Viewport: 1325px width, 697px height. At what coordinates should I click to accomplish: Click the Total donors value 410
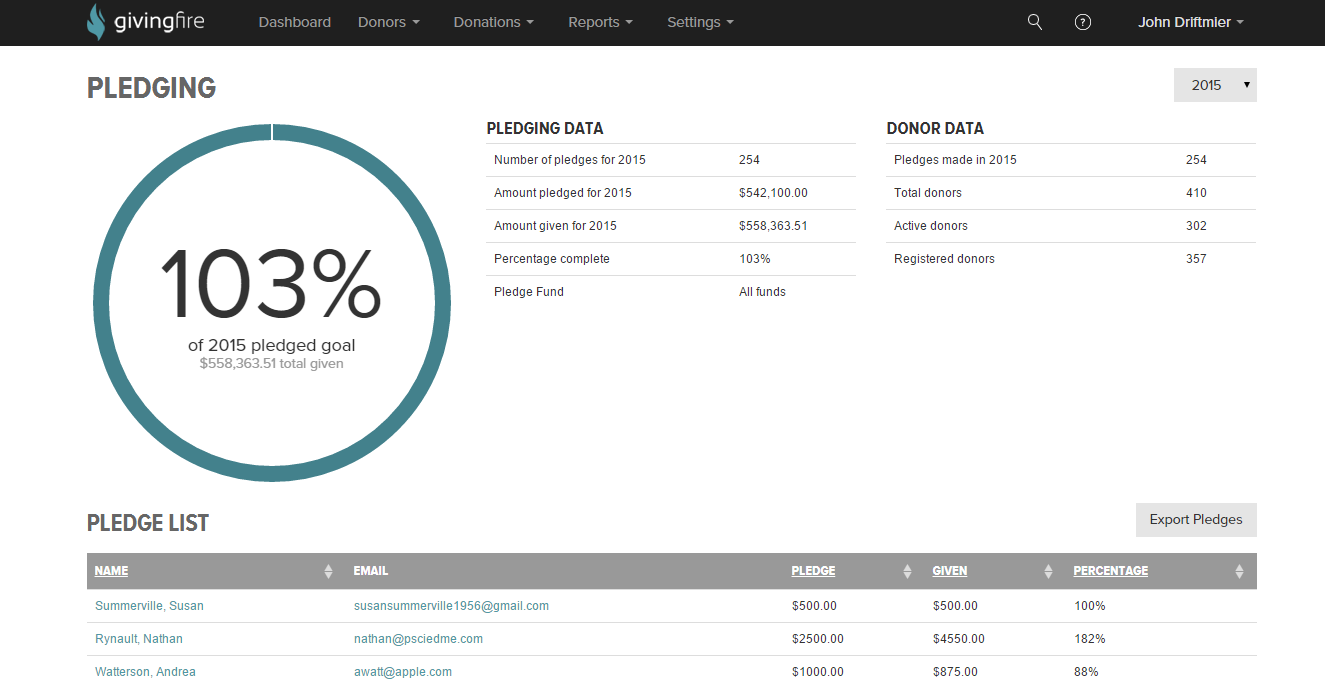(1196, 193)
